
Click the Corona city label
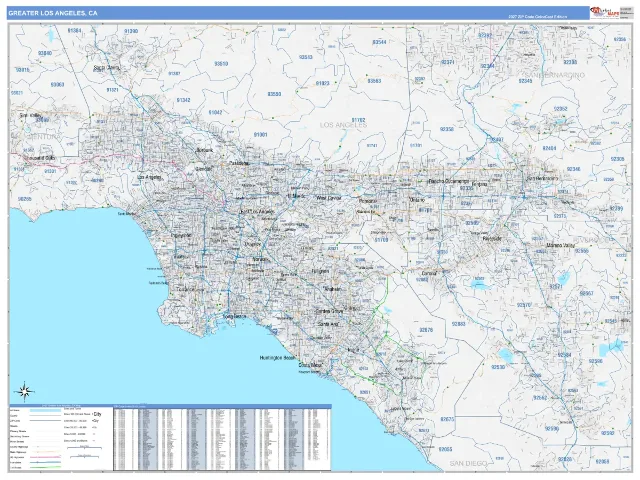pyautogui.click(x=429, y=273)
